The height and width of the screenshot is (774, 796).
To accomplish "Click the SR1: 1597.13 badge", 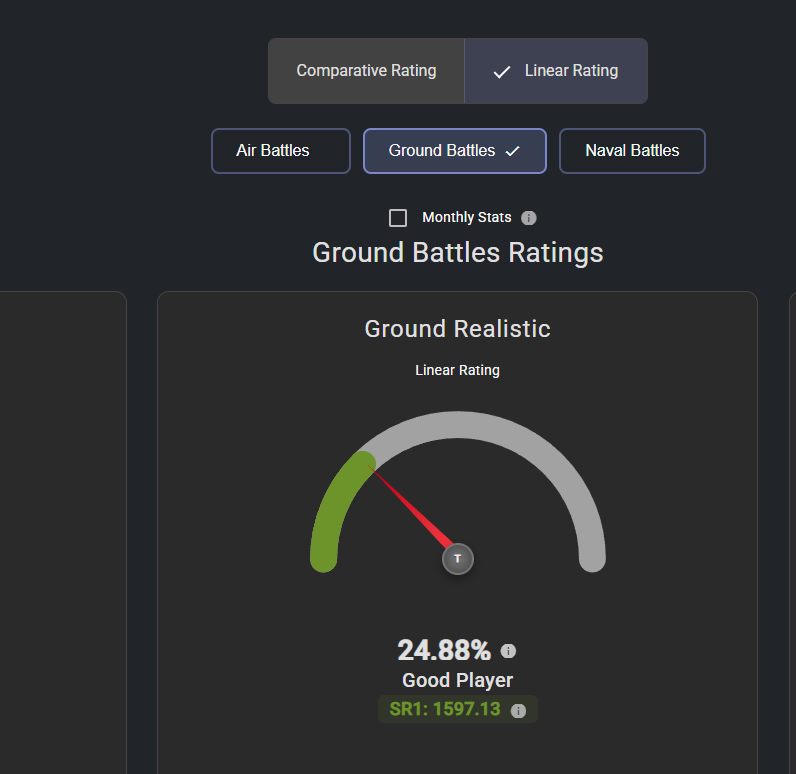I will tap(457, 709).
